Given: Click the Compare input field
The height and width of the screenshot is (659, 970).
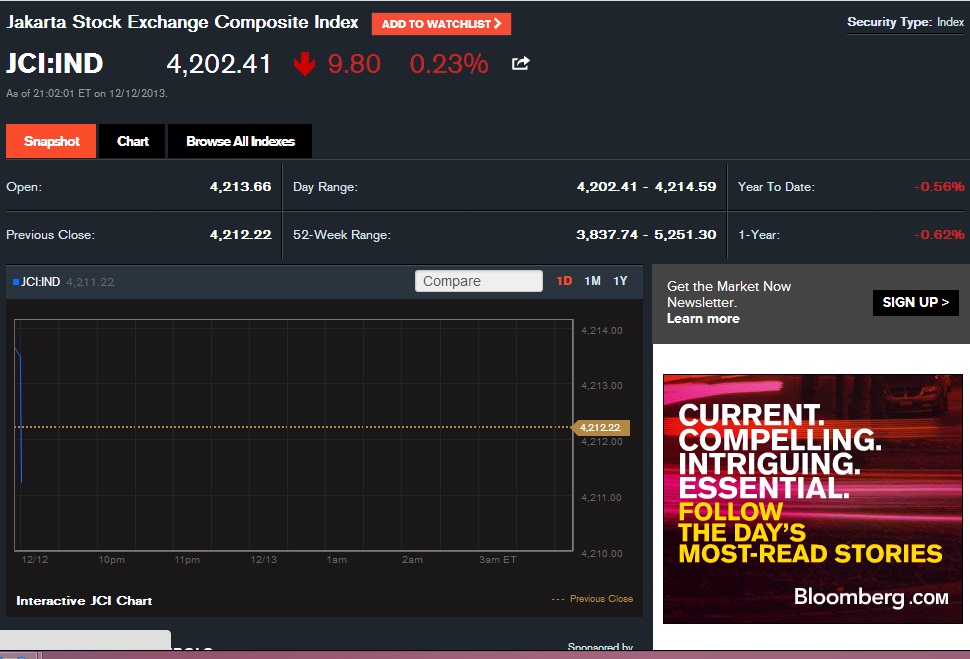Looking at the screenshot, I should pos(479,281).
